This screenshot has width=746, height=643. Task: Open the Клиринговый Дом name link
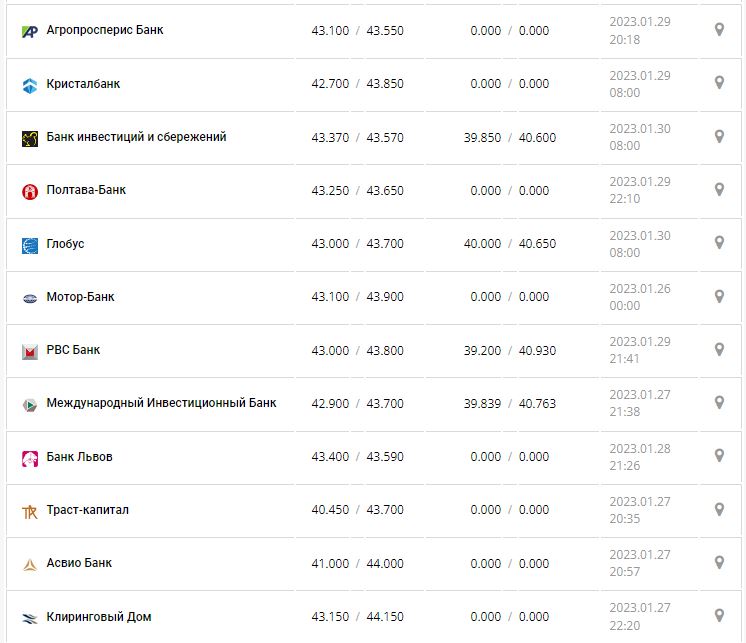coord(98,617)
